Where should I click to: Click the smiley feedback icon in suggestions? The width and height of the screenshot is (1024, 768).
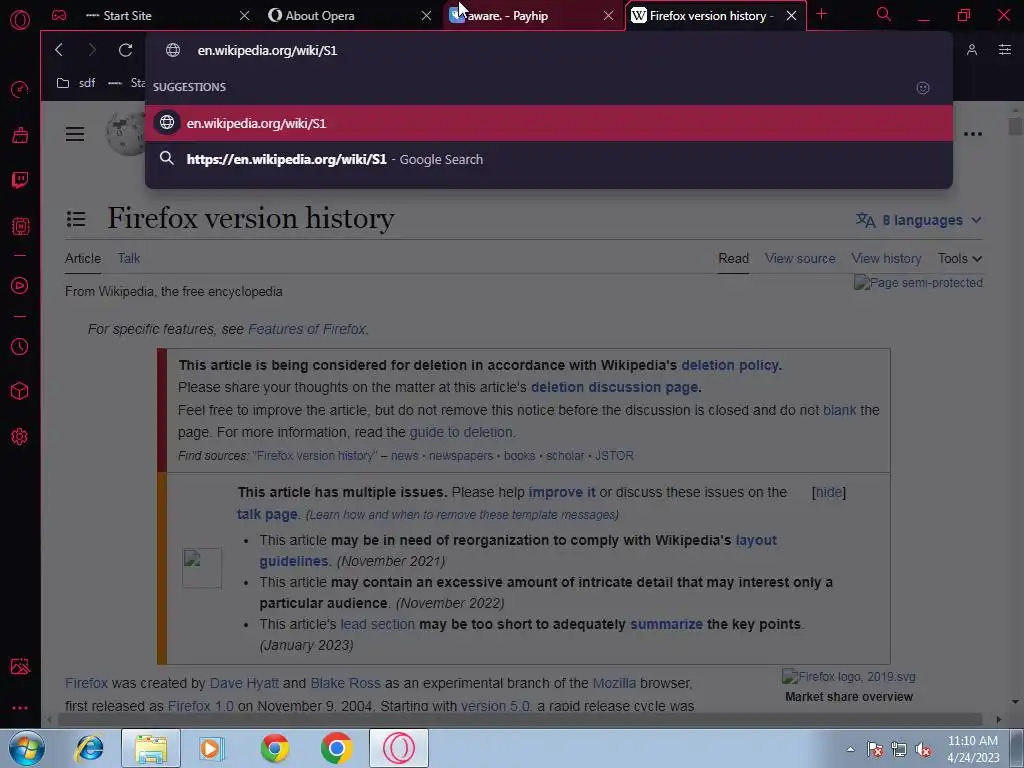[923, 88]
